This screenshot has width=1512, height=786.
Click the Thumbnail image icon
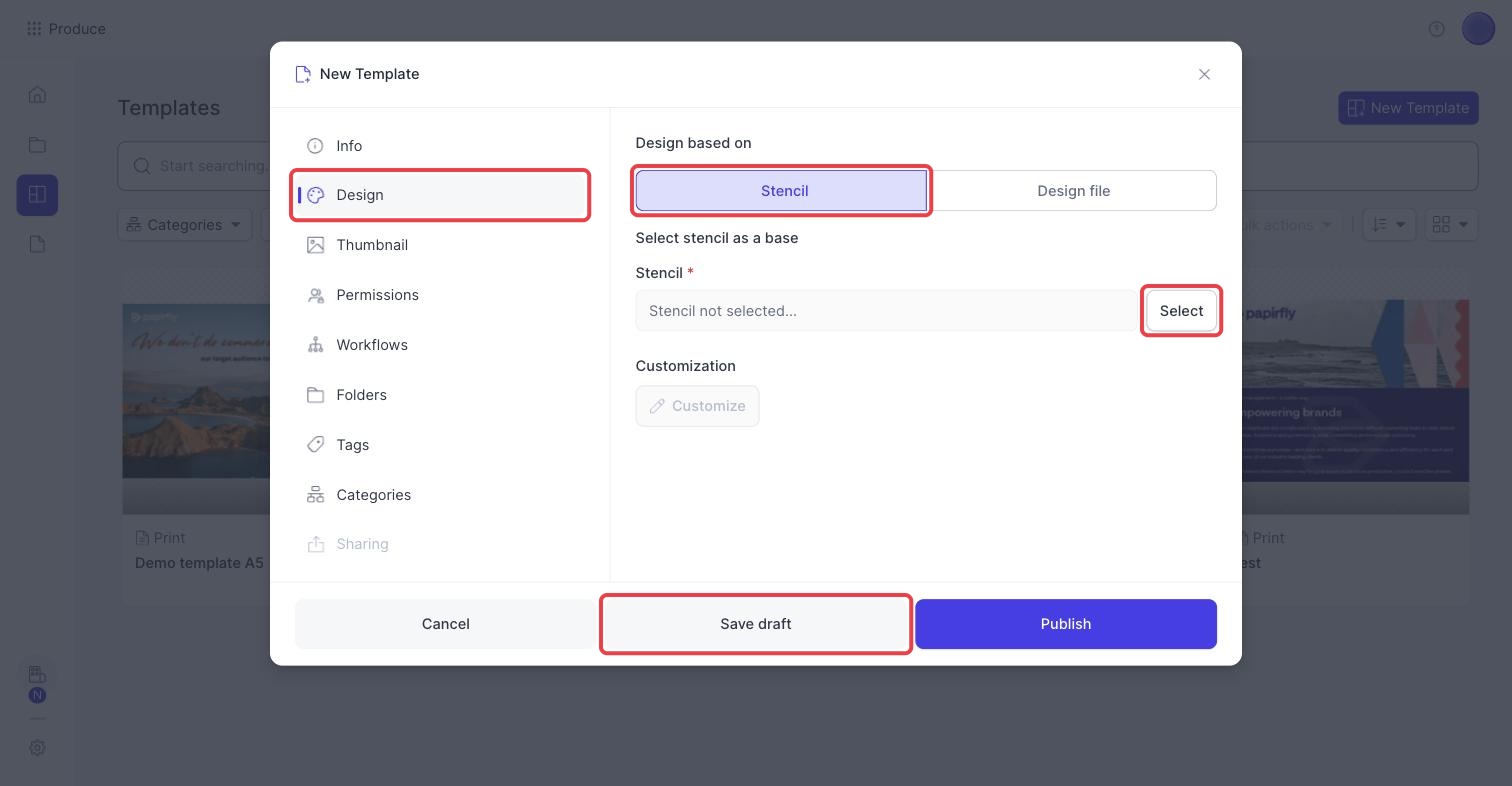click(x=315, y=245)
